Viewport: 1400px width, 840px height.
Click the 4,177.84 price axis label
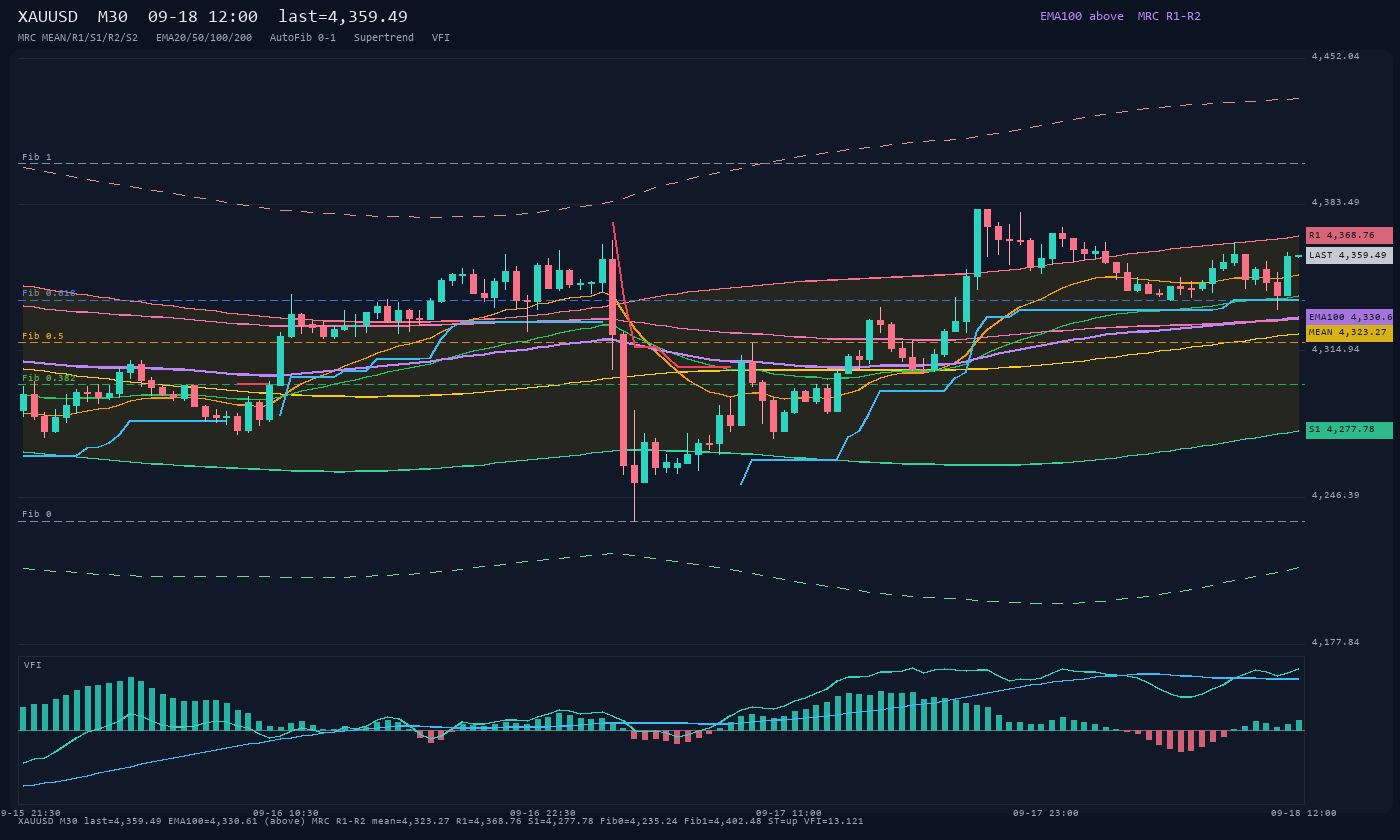1335,642
